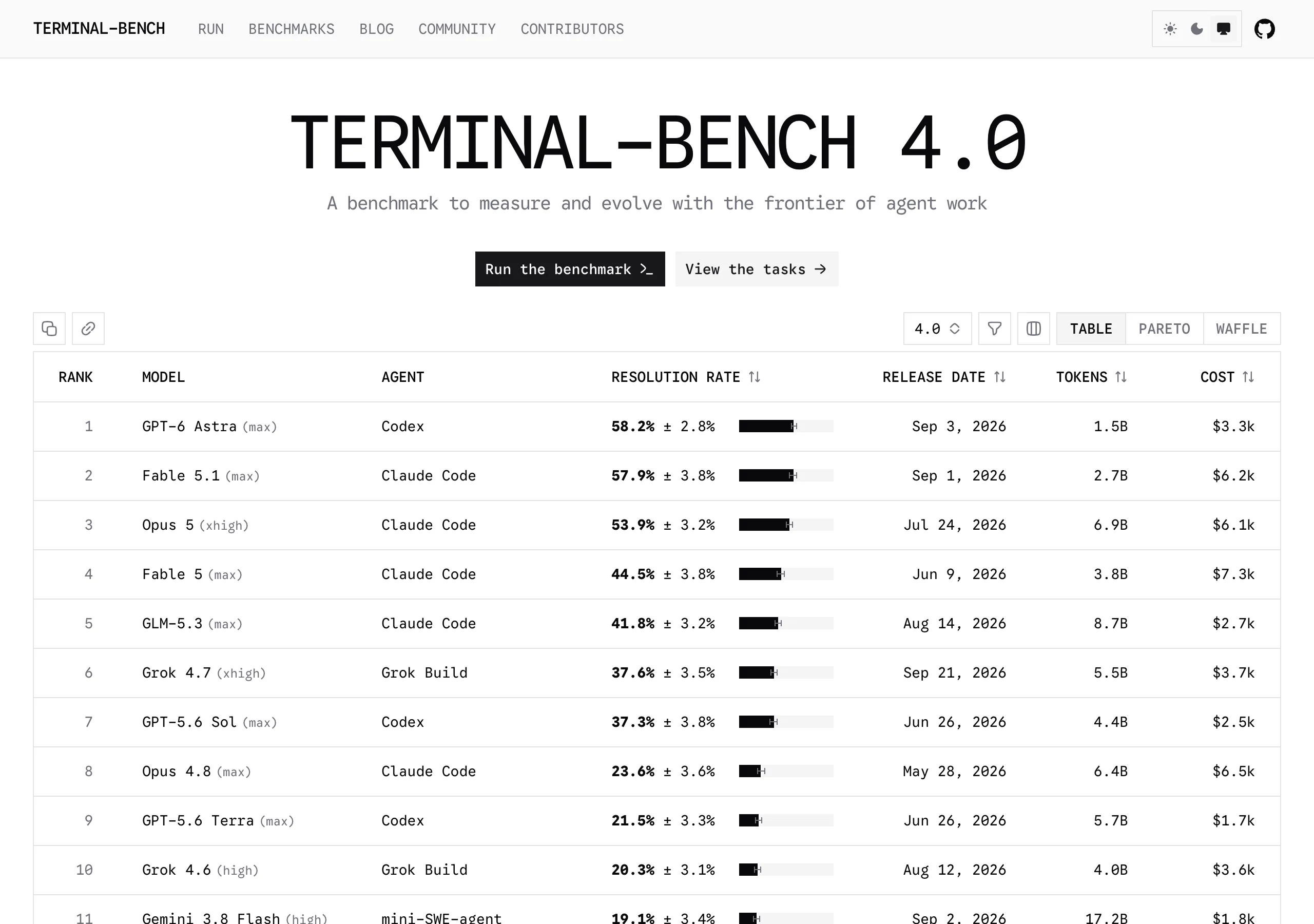1314x924 pixels.
Task: Click the 6.4B tokens cell
Action: (x=1110, y=771)
